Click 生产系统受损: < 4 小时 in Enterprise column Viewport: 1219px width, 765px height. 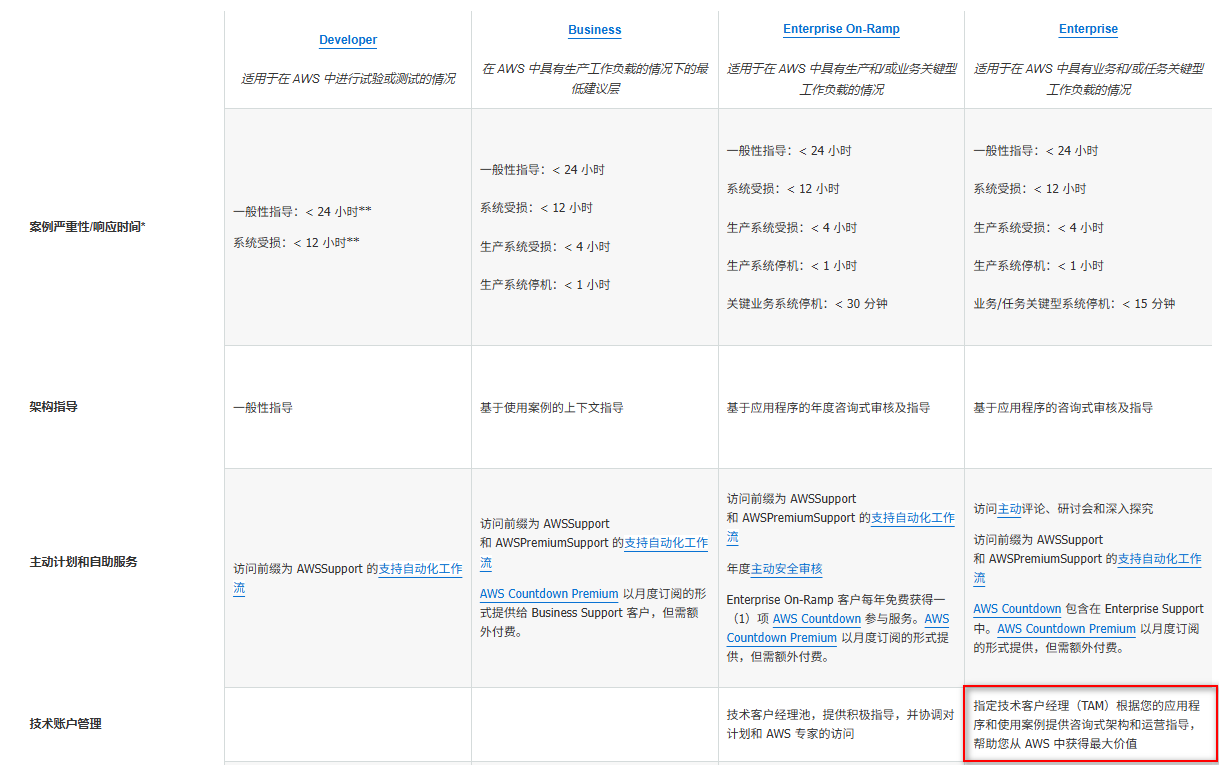(x=1038, y=228)
